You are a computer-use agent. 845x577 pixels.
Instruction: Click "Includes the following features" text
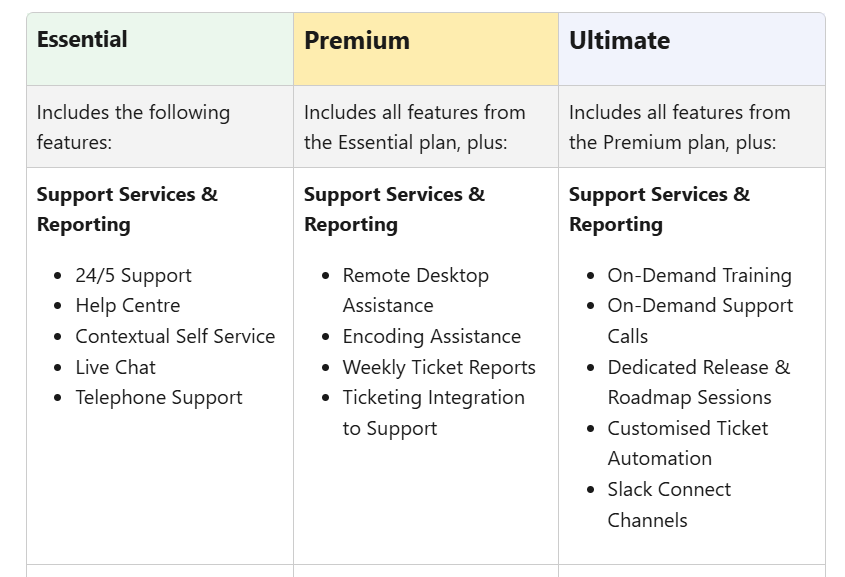coord(133,127)
